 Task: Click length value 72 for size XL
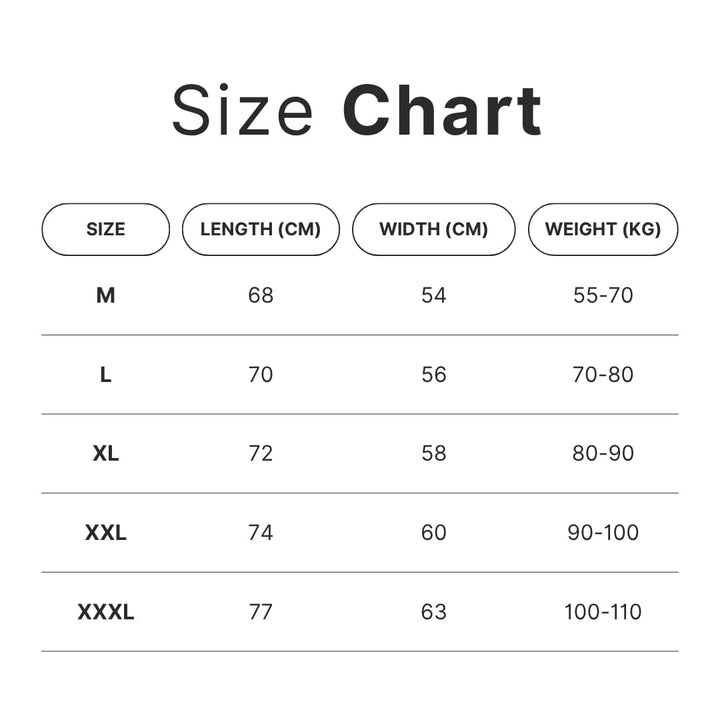260,453
